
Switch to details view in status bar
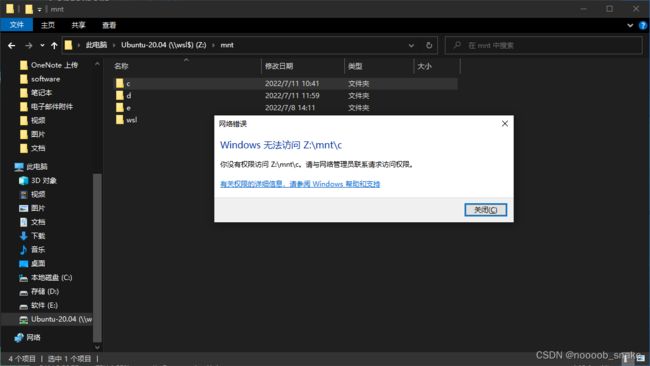tap(626, 359)
